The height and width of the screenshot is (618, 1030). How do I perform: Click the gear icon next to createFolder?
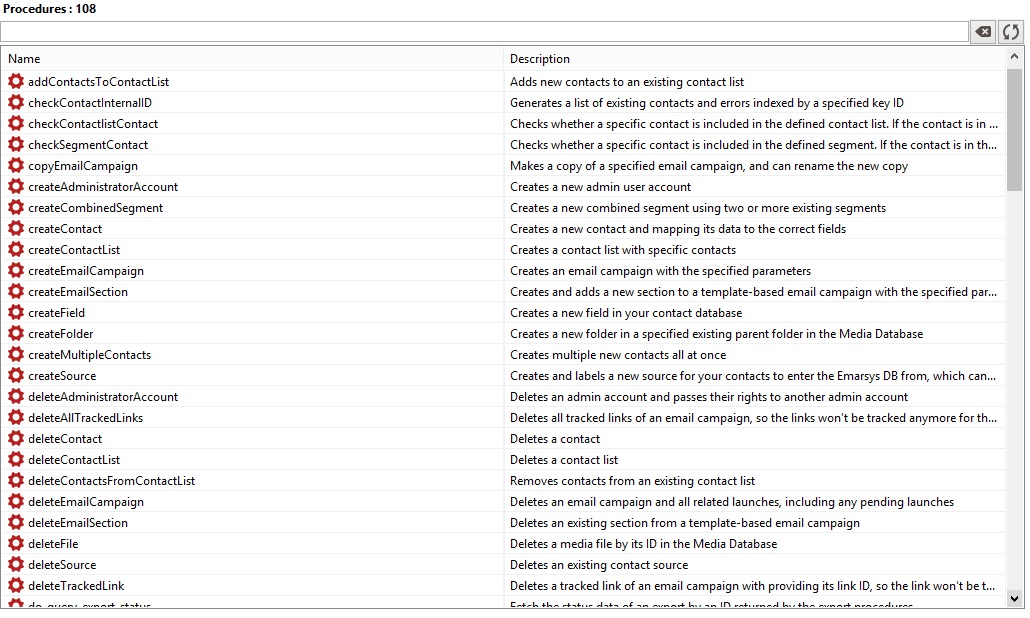point(16,334)
